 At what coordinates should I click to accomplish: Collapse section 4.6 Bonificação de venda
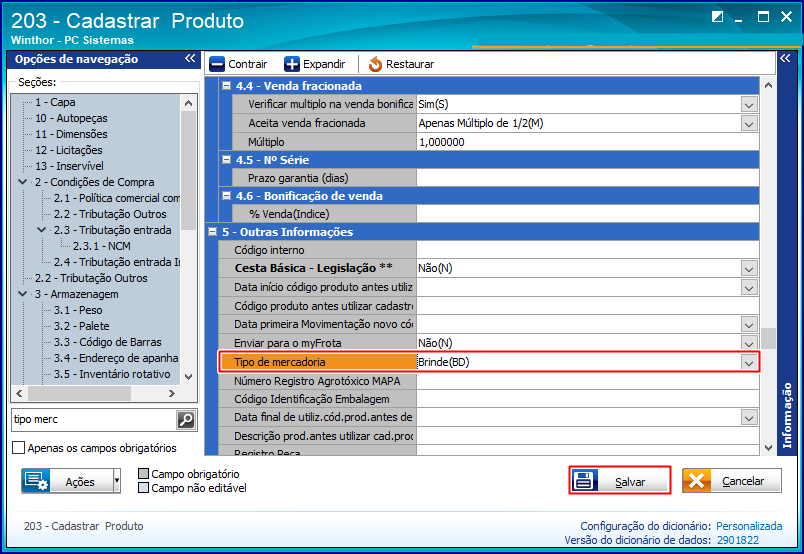(x=226, y=195)
